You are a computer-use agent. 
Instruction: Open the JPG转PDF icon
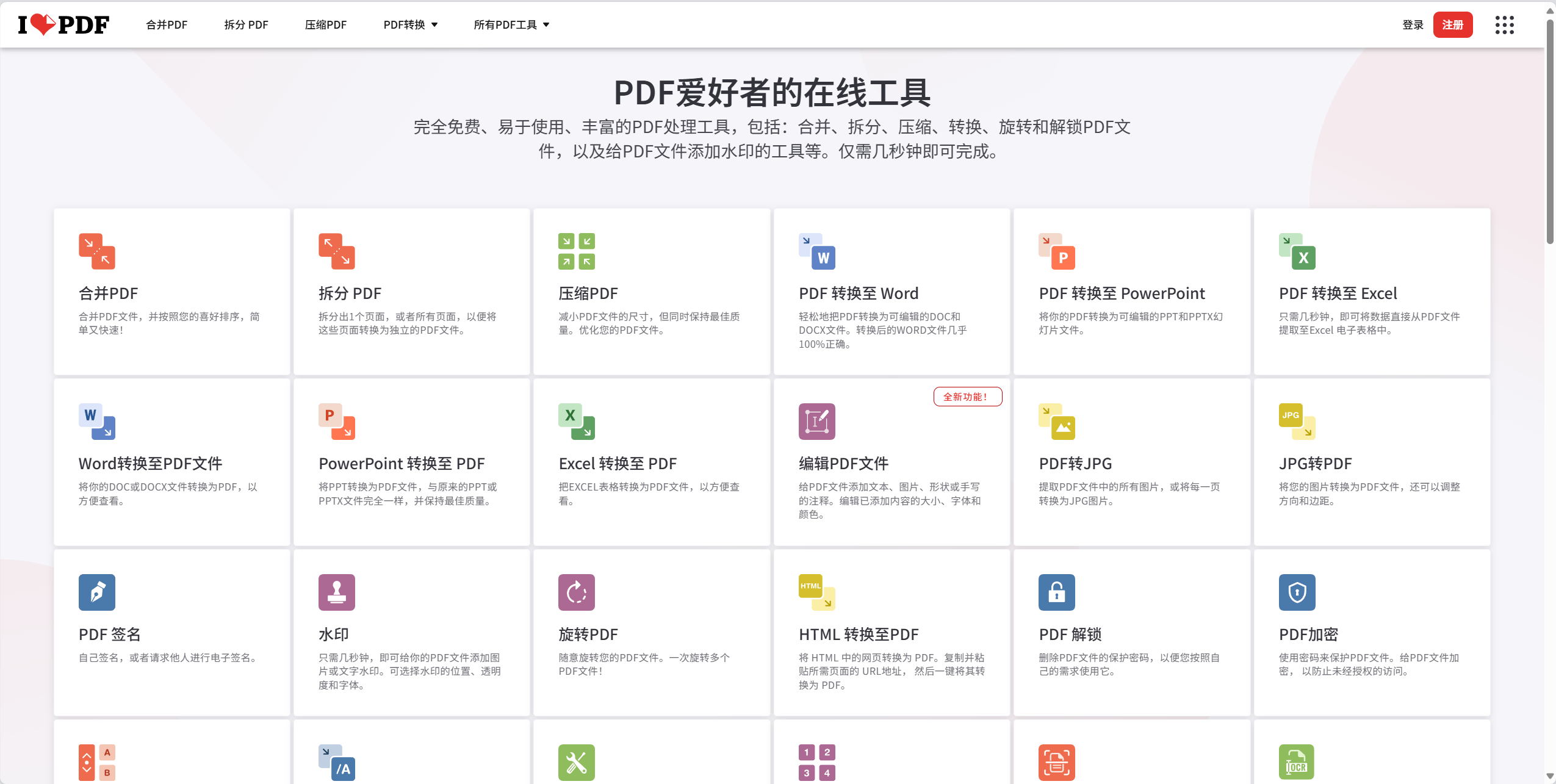[x=1297, y=422]
